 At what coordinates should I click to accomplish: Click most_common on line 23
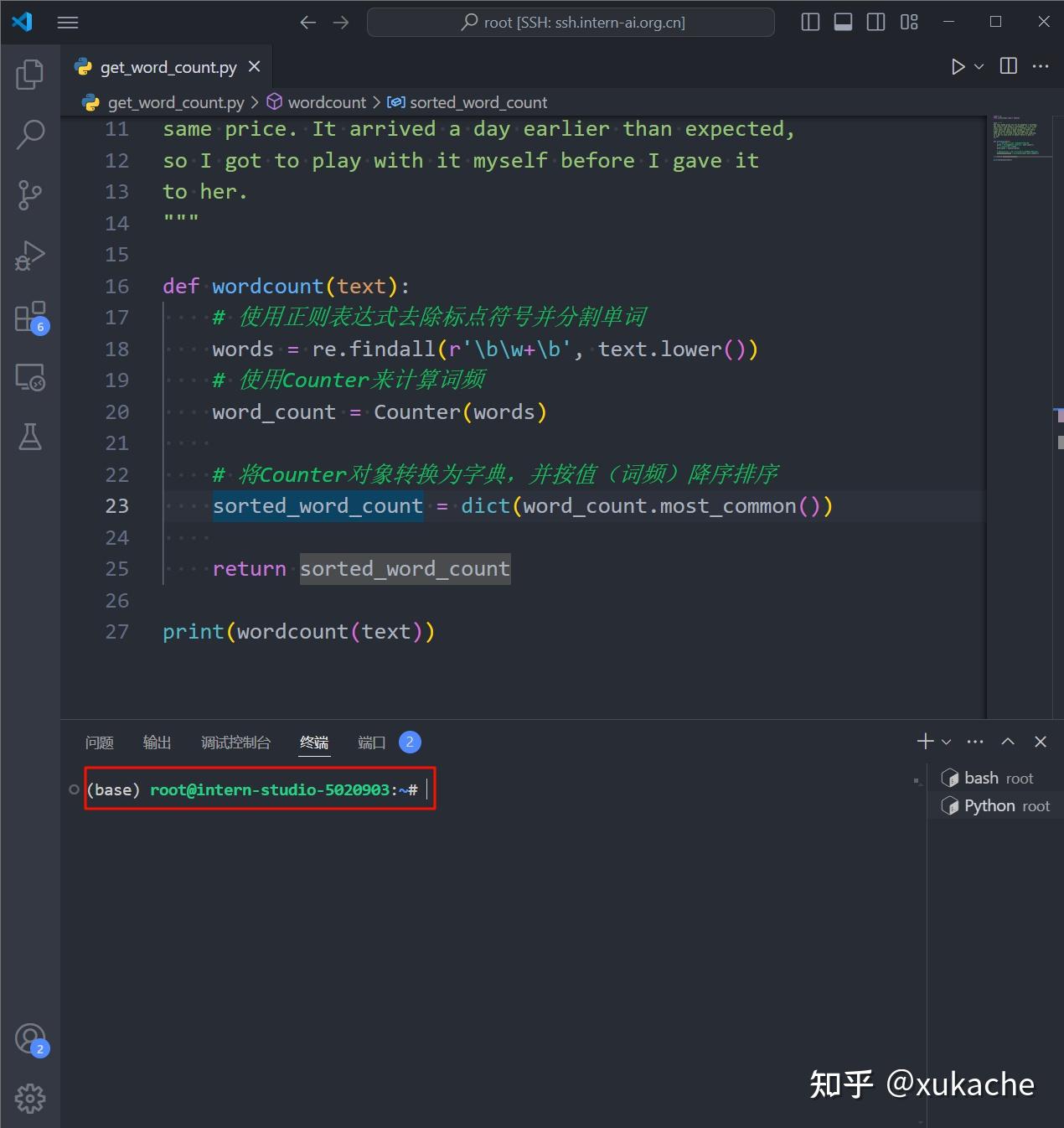[x=728, y=506]
